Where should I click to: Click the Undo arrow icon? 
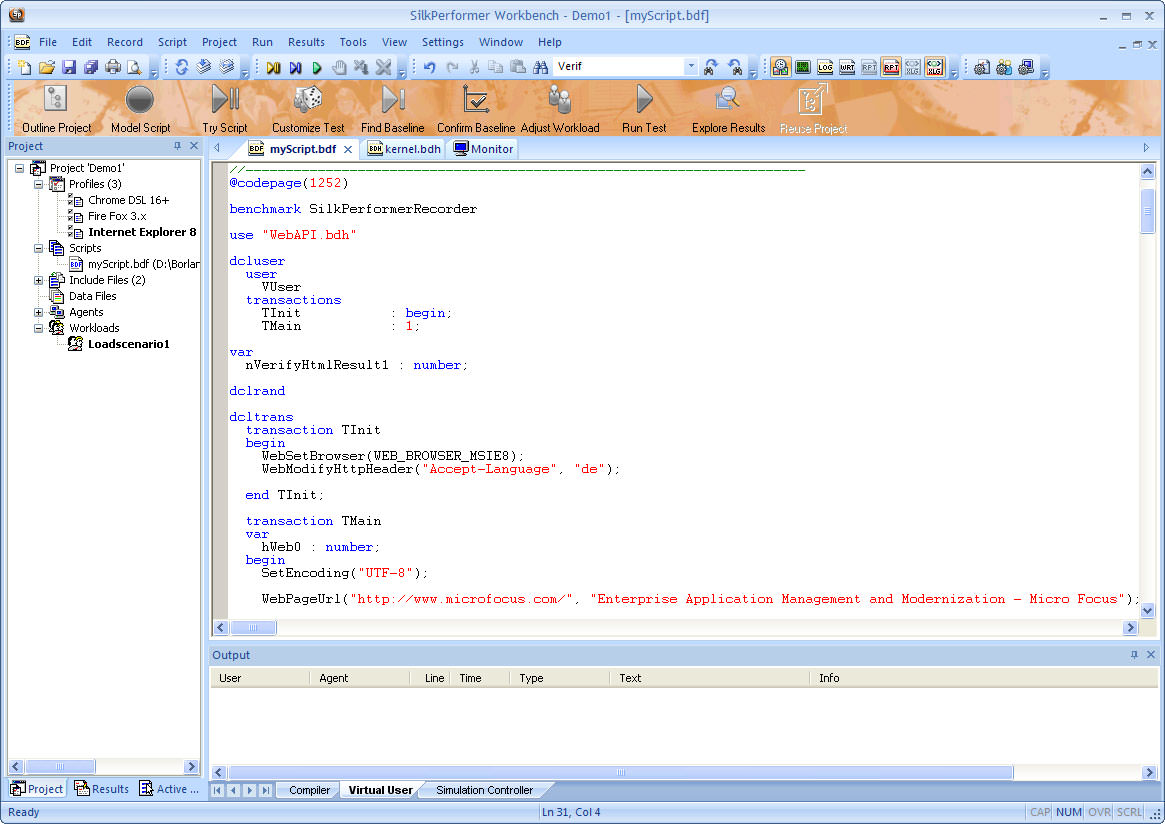point(429,68)
